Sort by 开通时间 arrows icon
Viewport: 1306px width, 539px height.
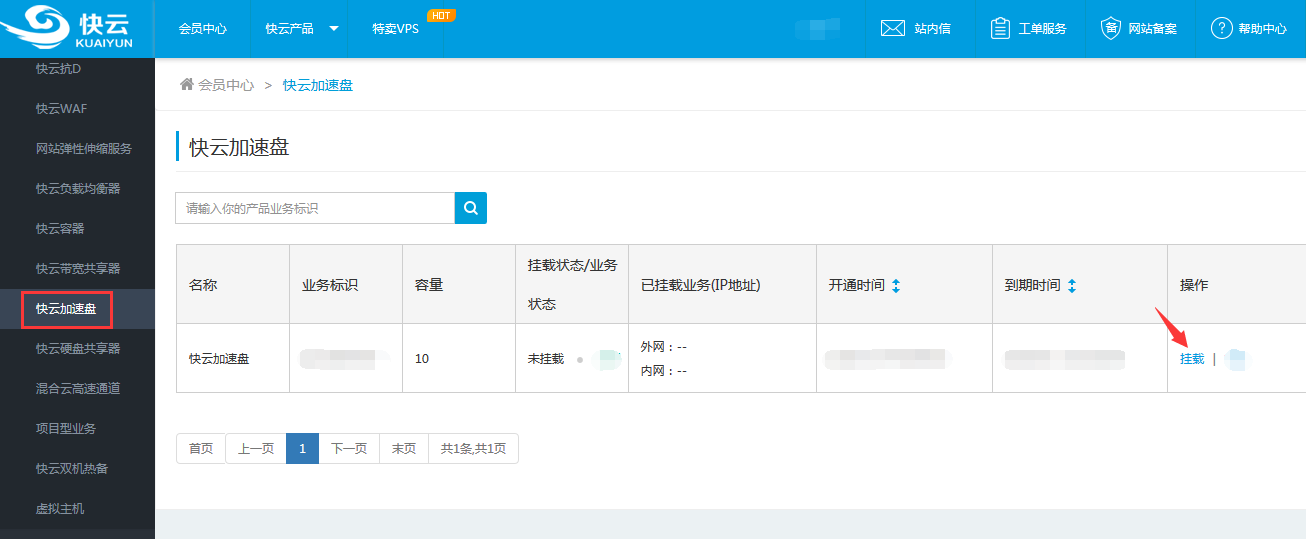pyautogui.click(x=896, y=285)
